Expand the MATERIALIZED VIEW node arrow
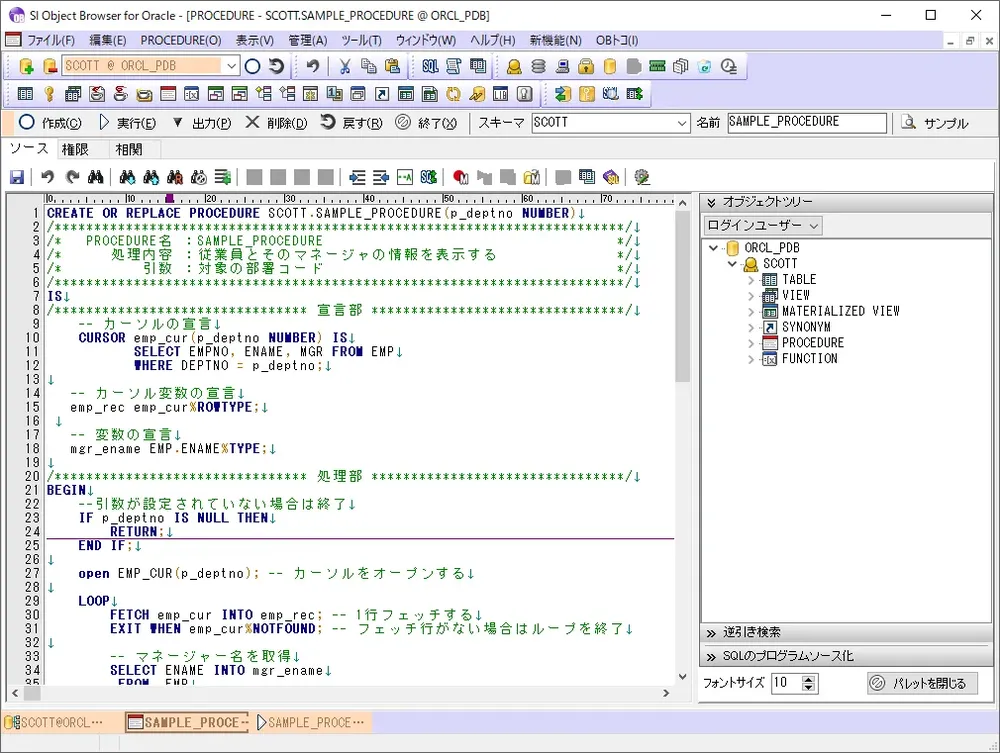The image size is (1000, 753). coord(751,312)
